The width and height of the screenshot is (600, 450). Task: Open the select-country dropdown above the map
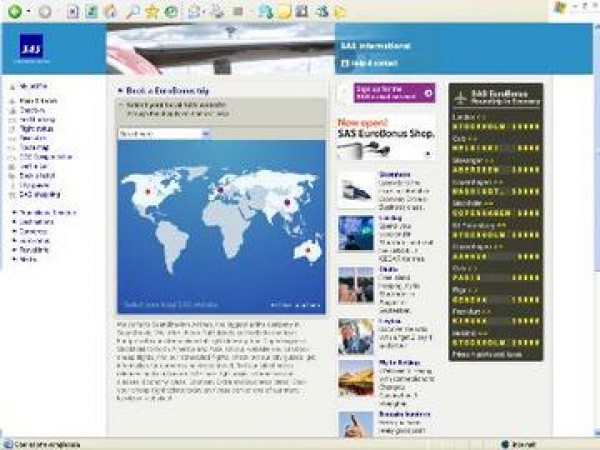pyautogui.click(x=163, y=132)
